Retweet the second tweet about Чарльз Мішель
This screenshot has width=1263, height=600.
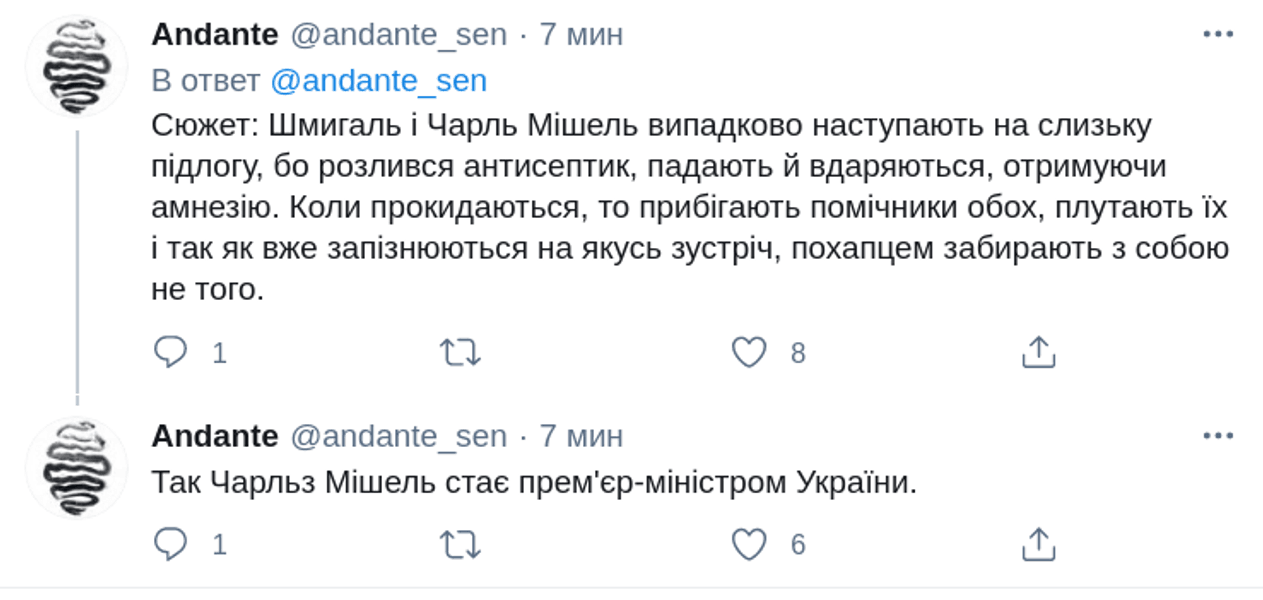460,544
